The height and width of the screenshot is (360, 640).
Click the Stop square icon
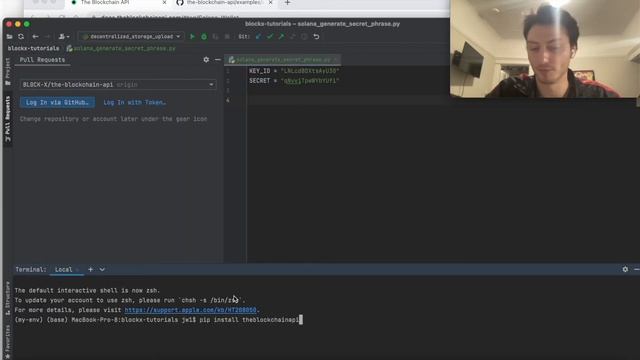pos(227,36)
